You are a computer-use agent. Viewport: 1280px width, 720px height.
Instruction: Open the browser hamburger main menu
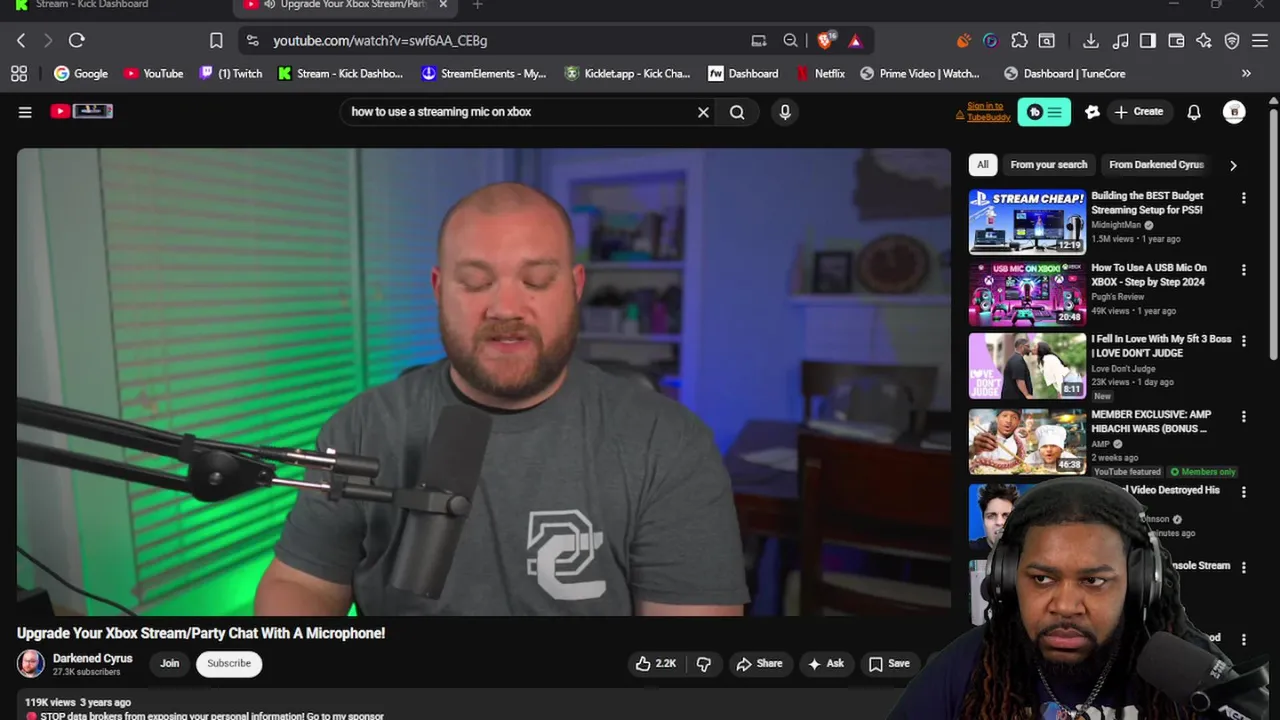(1260, 40)
